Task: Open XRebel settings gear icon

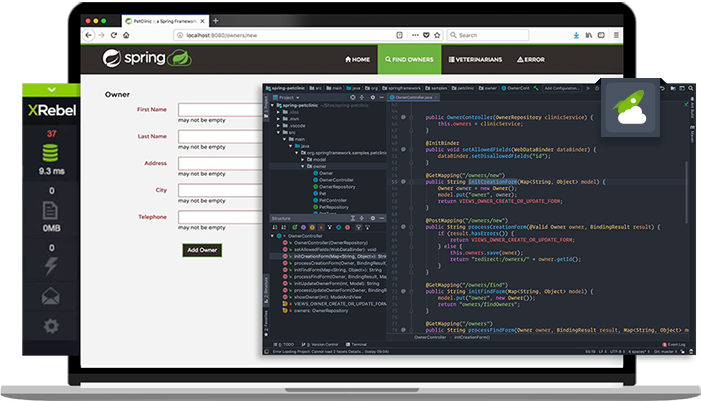Action: 51,326
